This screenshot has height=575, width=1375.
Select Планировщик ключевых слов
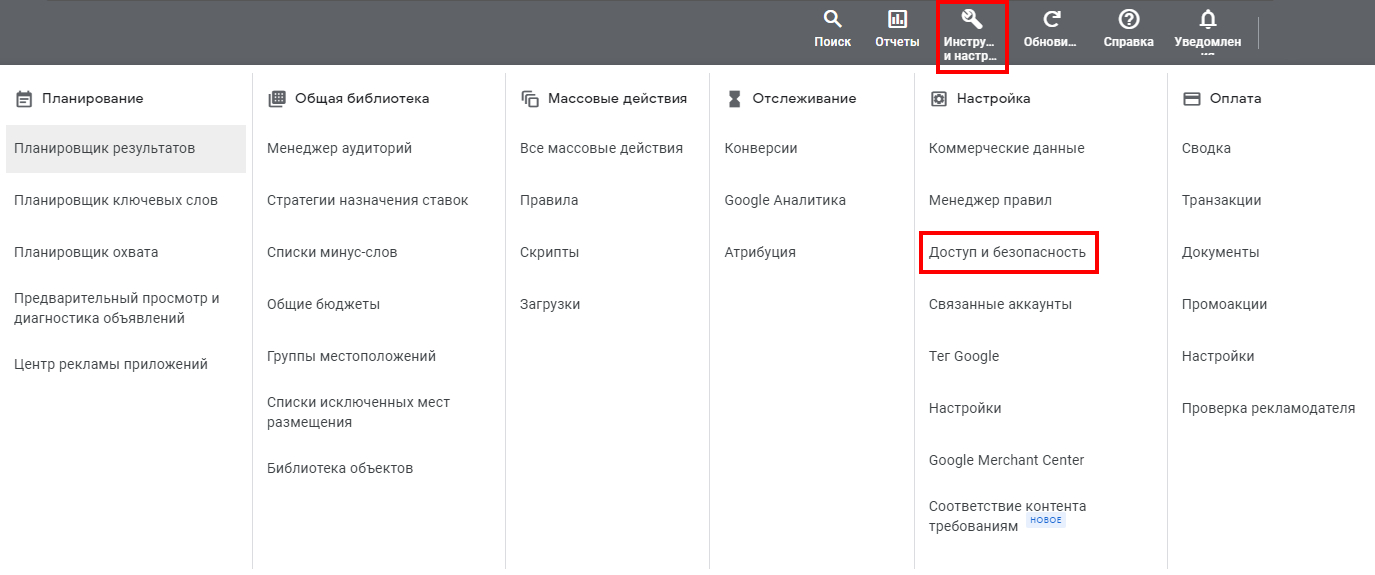(115, 201)
